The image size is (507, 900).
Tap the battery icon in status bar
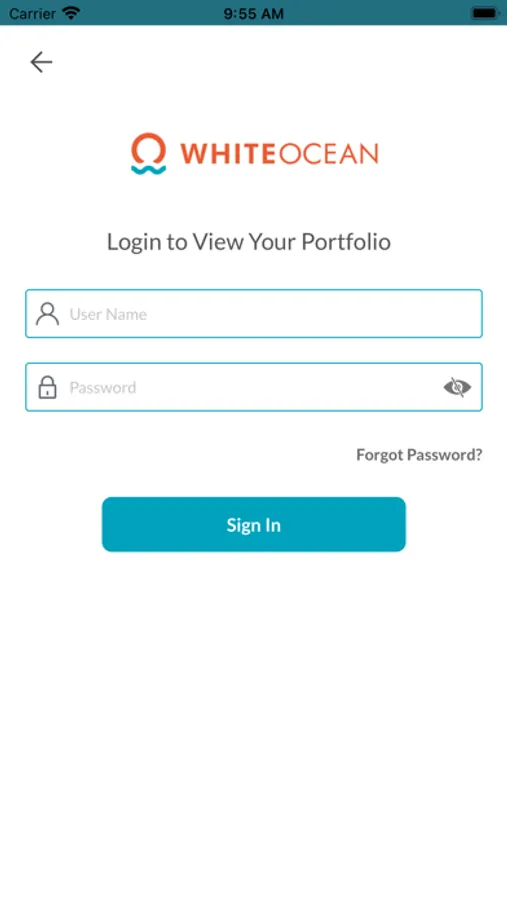tap(485, 13)
